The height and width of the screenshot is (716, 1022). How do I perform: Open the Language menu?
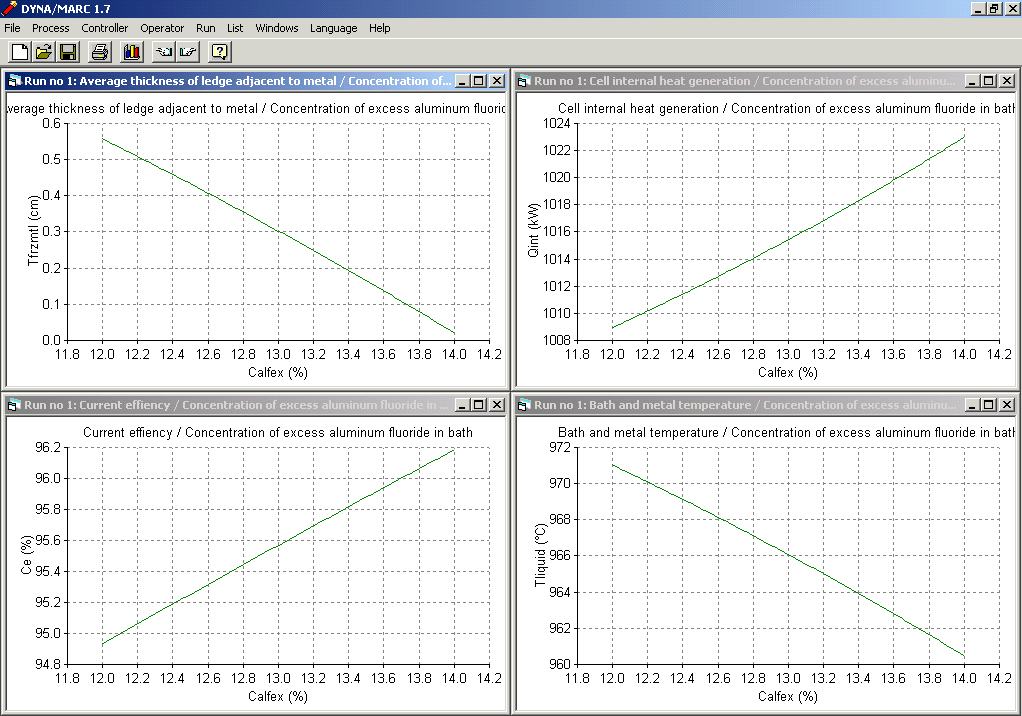point(333,28)
